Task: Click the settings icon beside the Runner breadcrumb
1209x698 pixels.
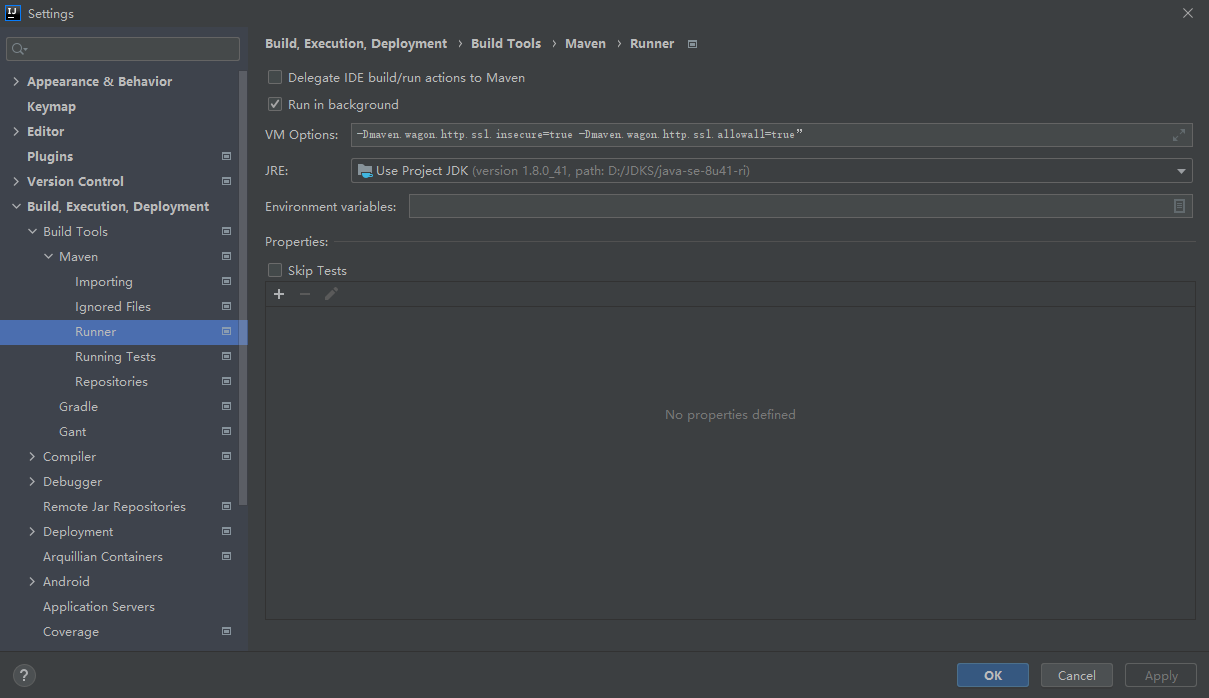Action: pos(691,43)
